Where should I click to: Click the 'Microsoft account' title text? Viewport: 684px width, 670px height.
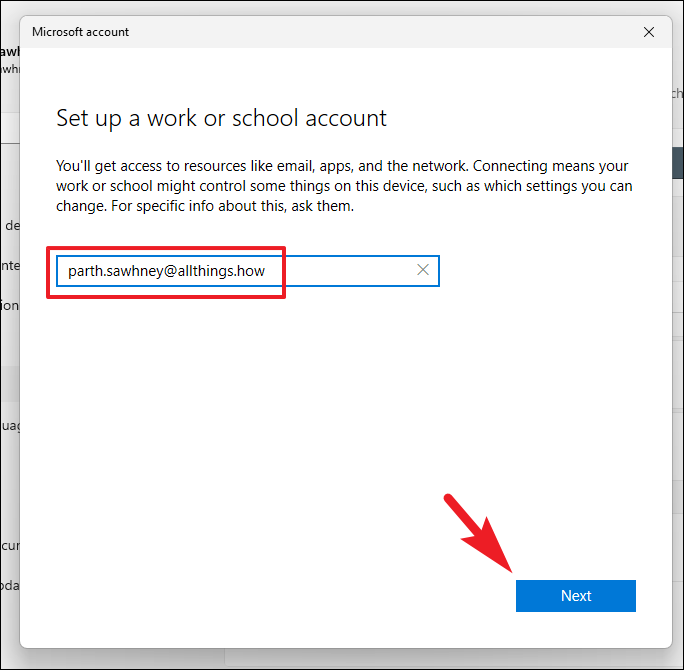coord(80,32)
